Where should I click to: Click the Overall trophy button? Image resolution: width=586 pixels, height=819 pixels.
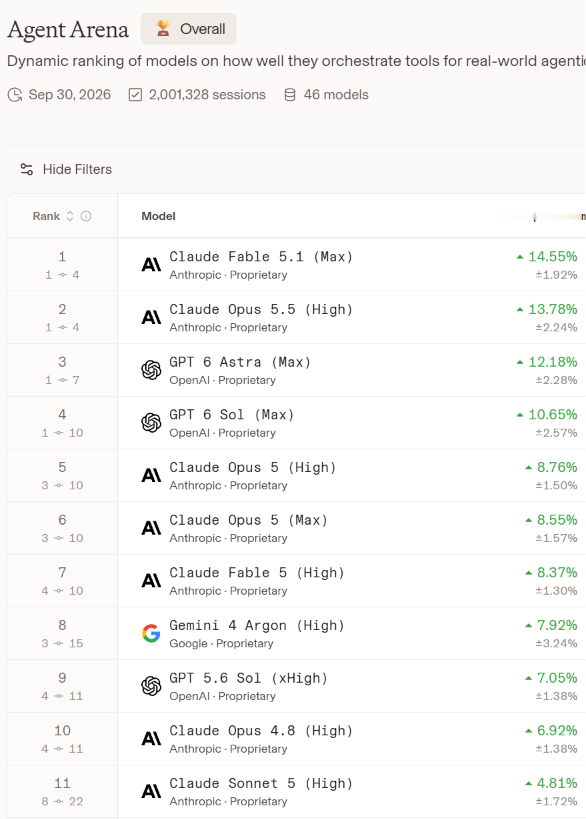[189, 29]
